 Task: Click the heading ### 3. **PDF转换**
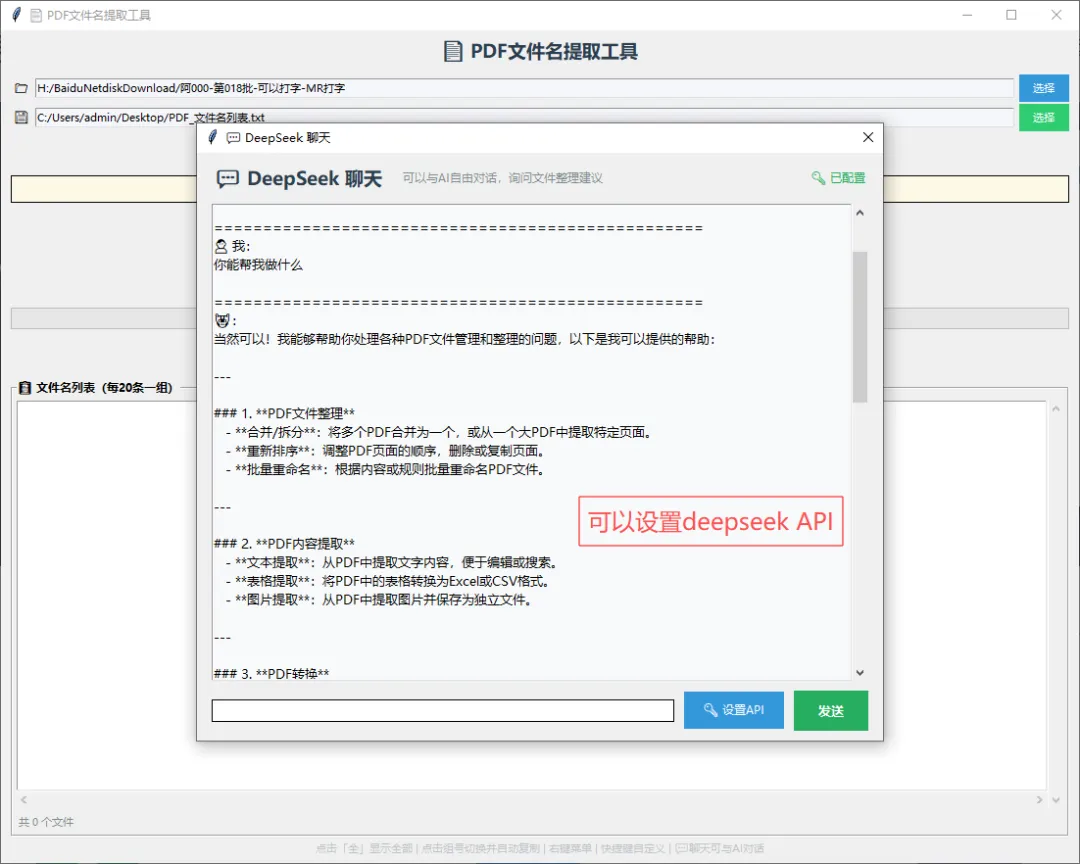point(271,673)
